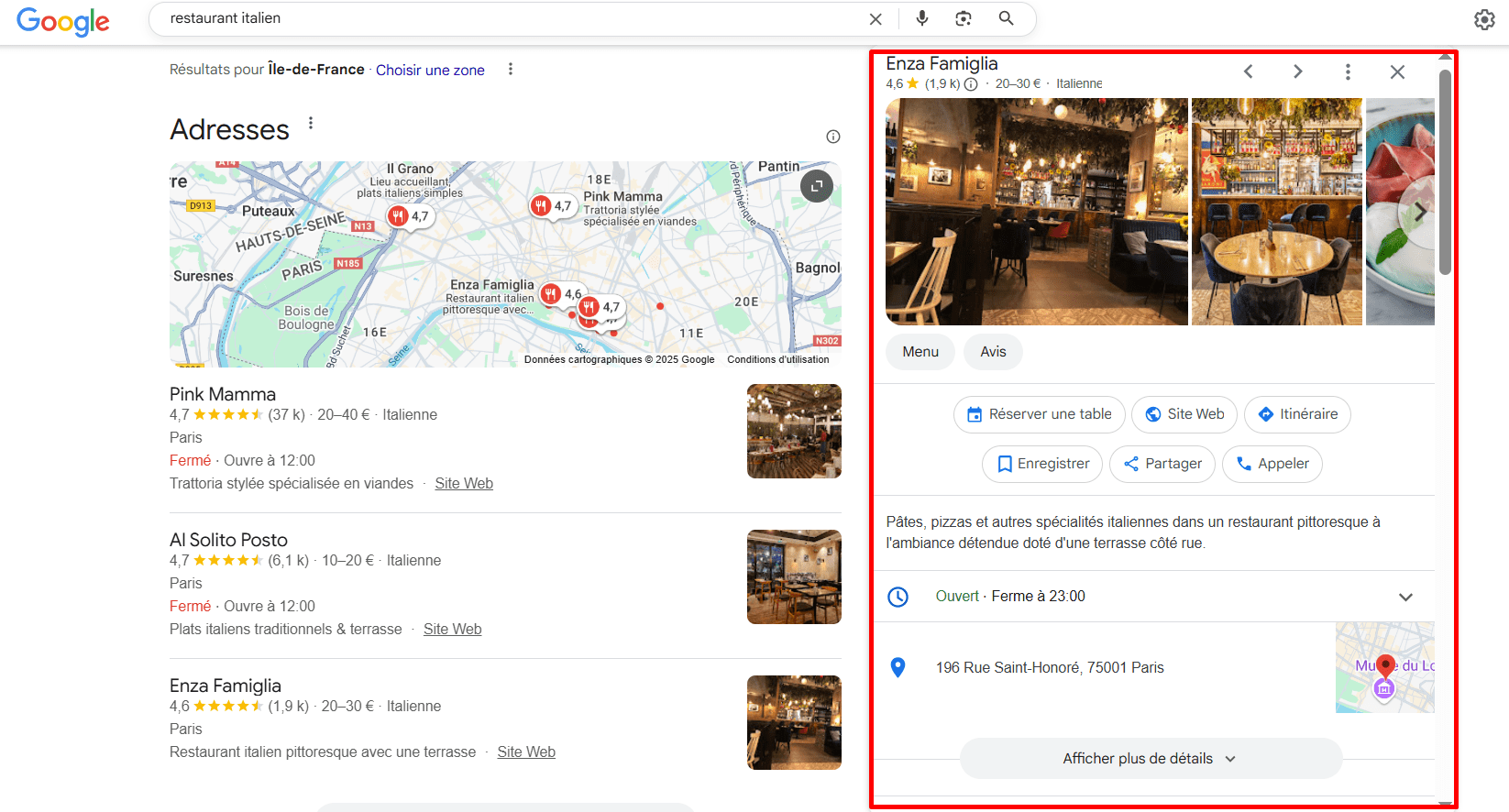Open Pink Mamma Site Web link

click(x=464, y=484)
